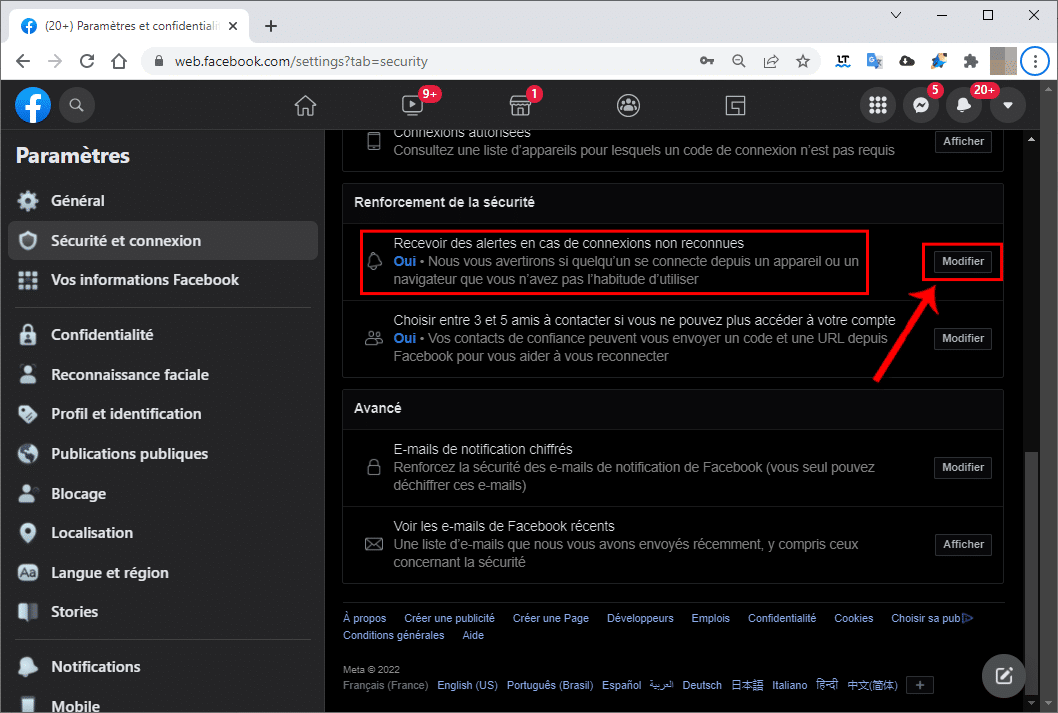Open Localisation settings
The height and width of the screenshot is (713, 1058).
tap(163, 533)
